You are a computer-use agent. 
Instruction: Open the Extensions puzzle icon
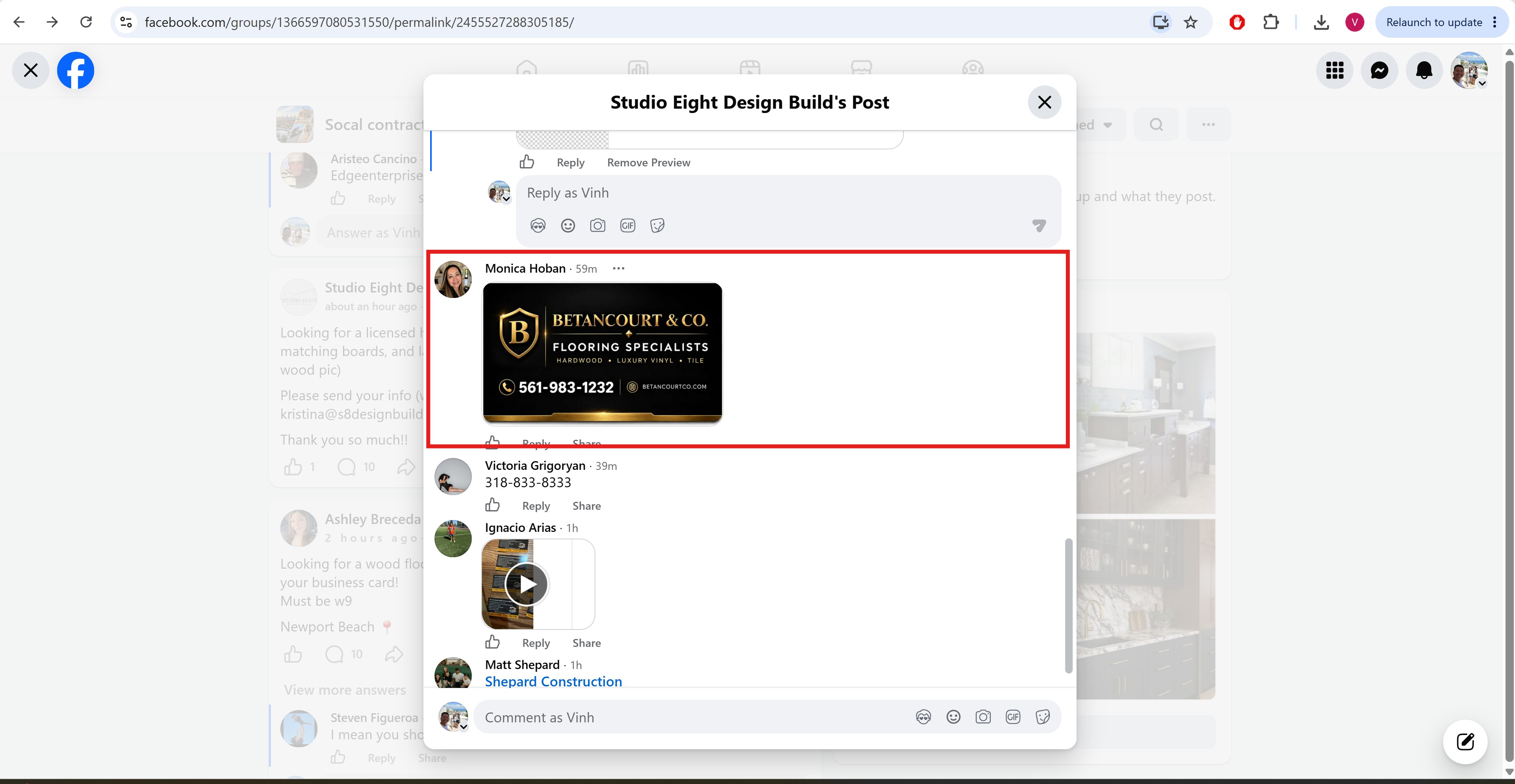[x=1271, y=23]
